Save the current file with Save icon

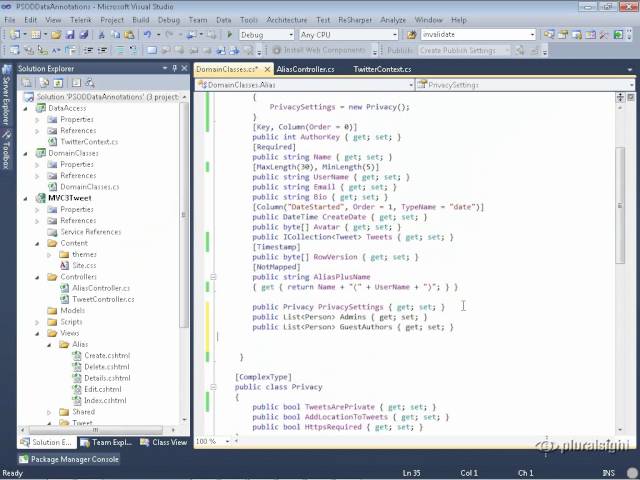click(70, 35)
